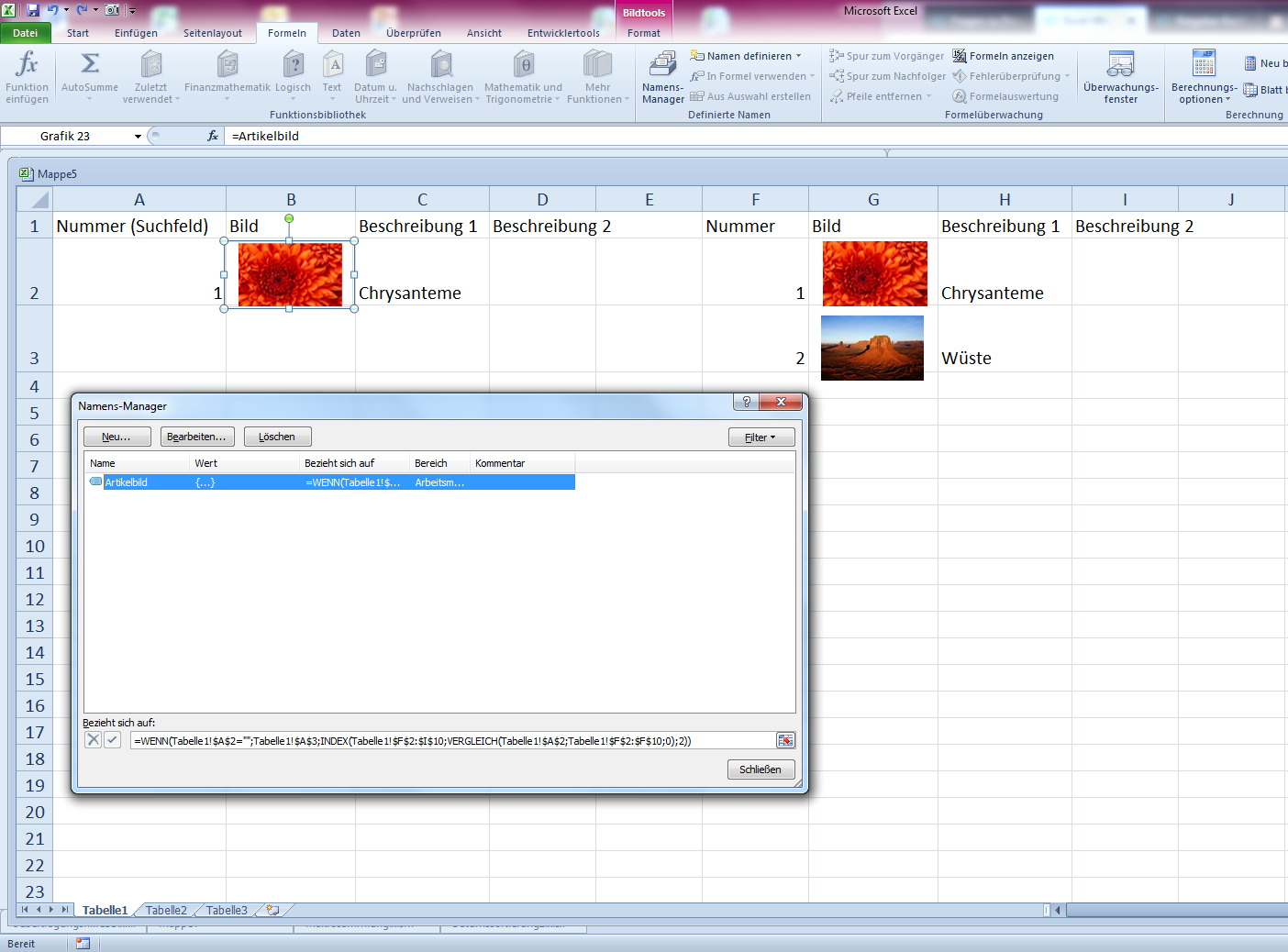Click the Bearbeiten button in Namens-Manager
The image size is (1288, 952).
[196, 436]
